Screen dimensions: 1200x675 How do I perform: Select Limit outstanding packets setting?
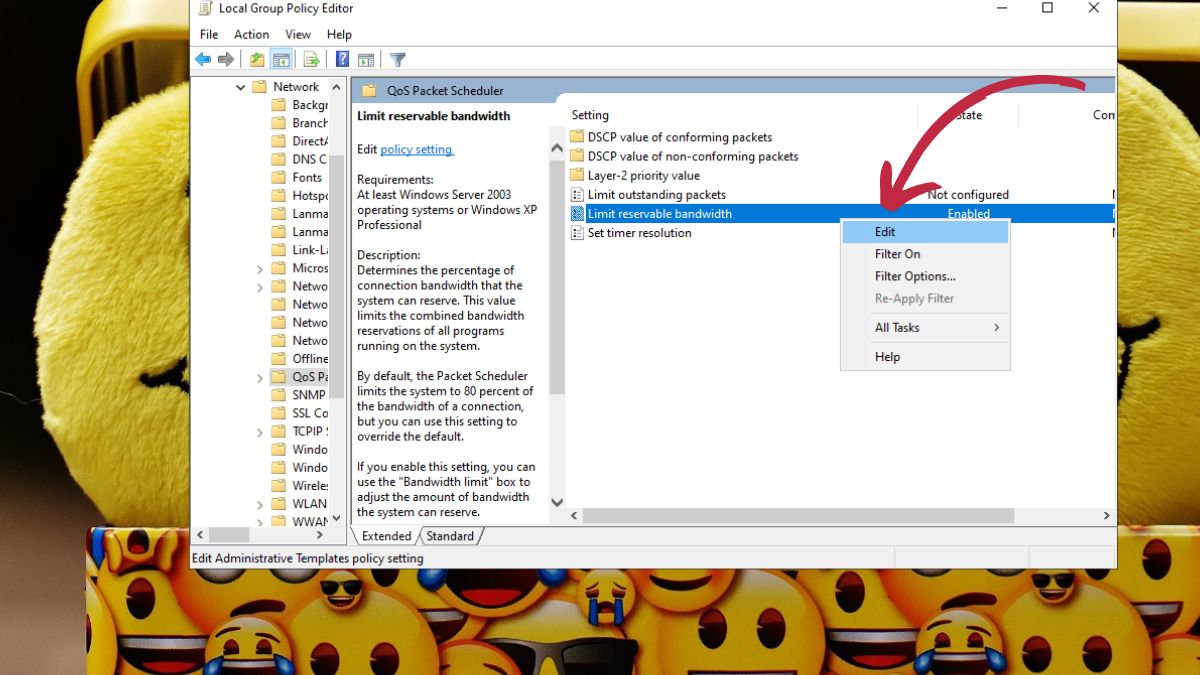coord(656,195)
